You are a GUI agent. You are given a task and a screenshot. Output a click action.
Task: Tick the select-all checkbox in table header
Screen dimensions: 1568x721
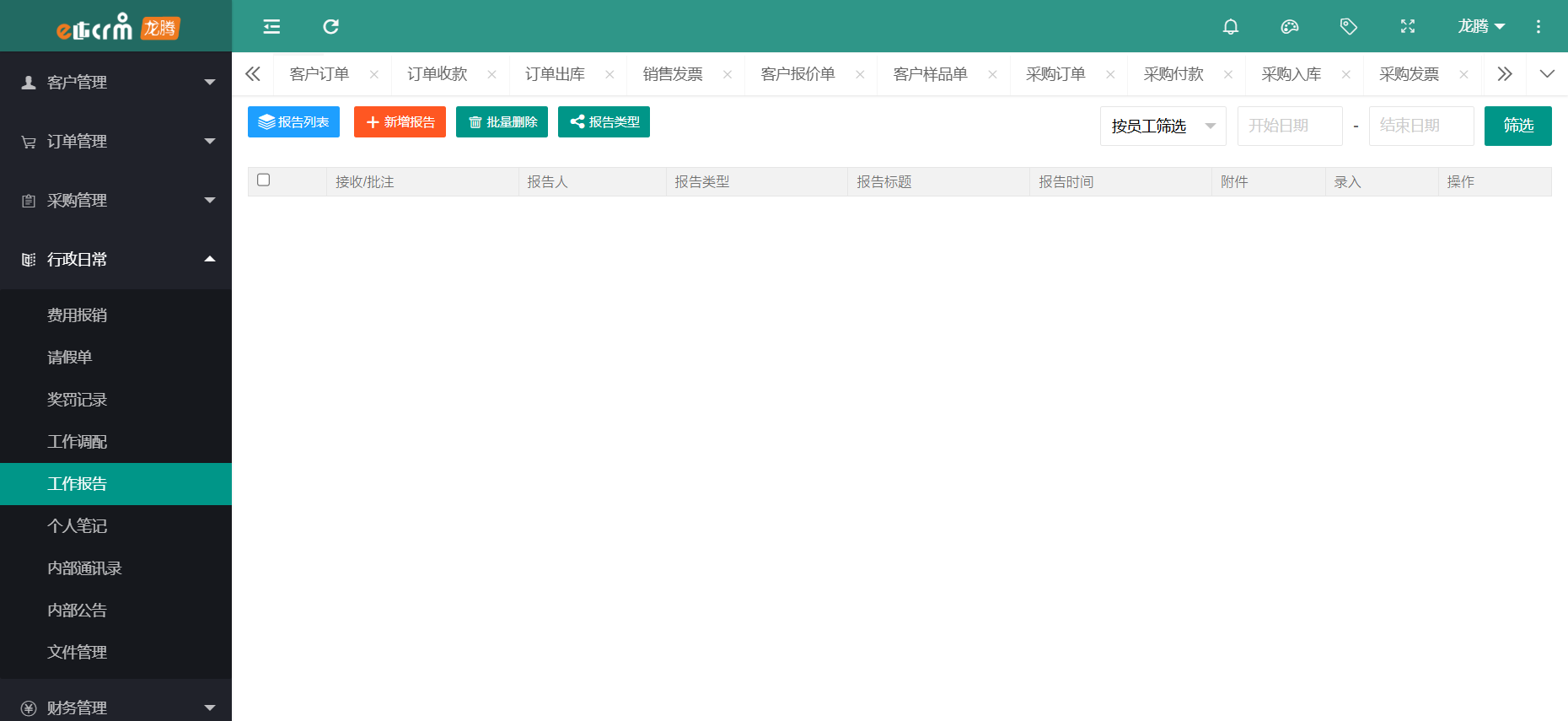click(264, 180)
